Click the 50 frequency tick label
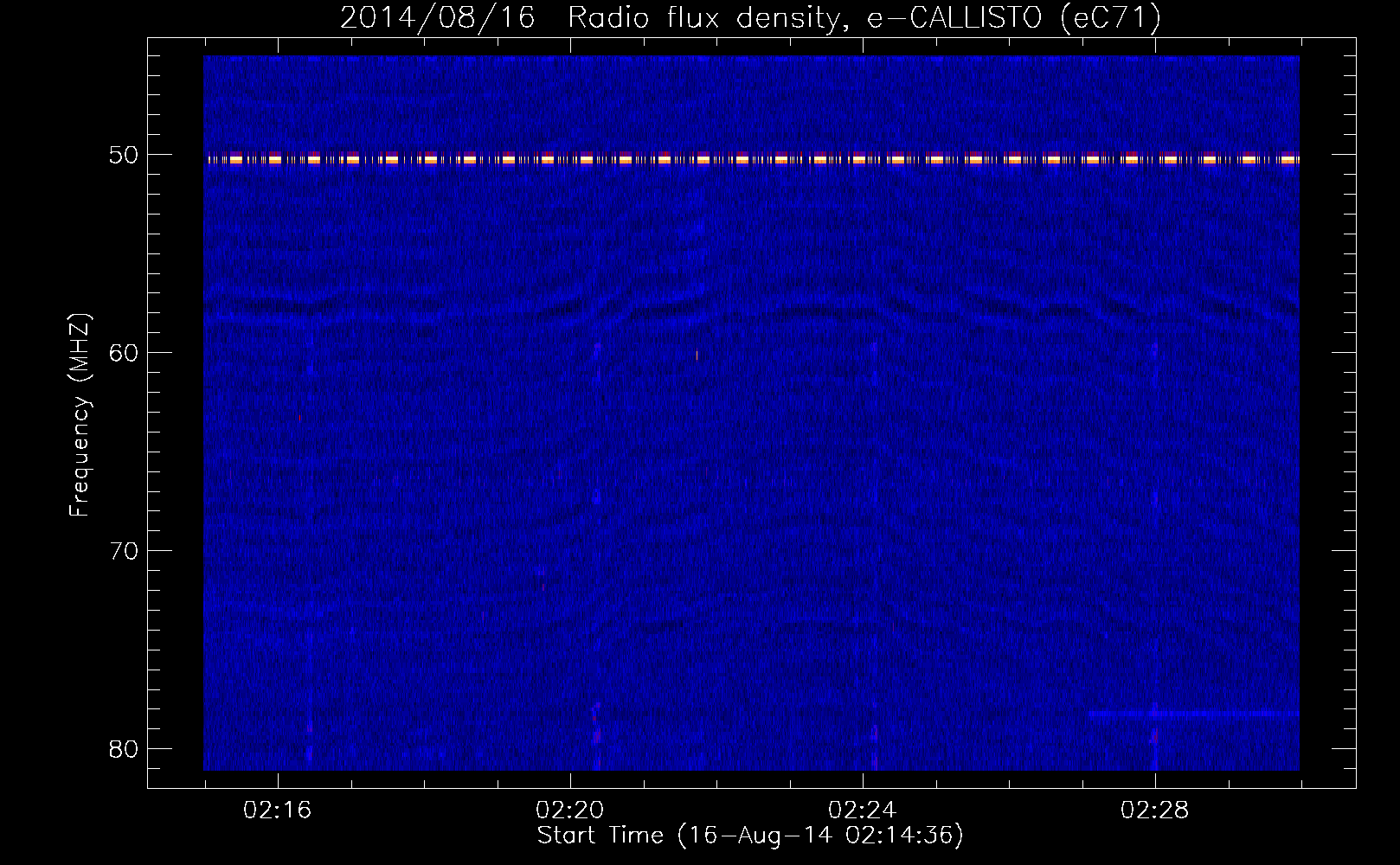The width and height of the screenshot is (1400, 865). pos(124,155)
